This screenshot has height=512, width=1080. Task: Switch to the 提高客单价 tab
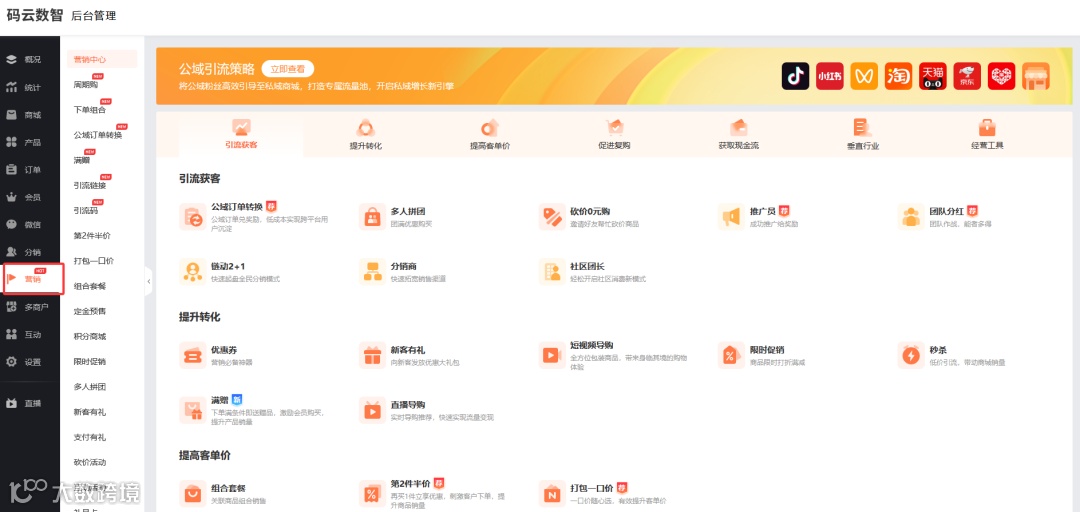(x=490, y=135)
